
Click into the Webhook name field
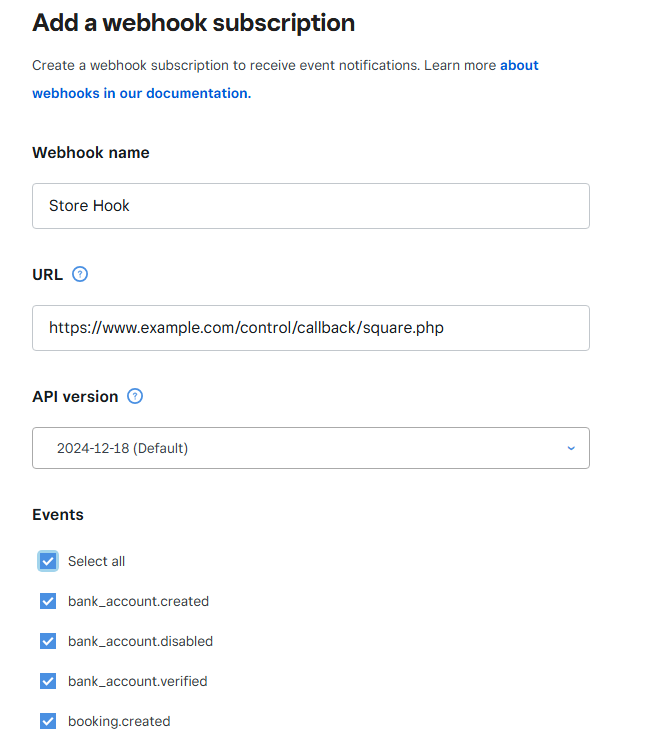[311, 206]
